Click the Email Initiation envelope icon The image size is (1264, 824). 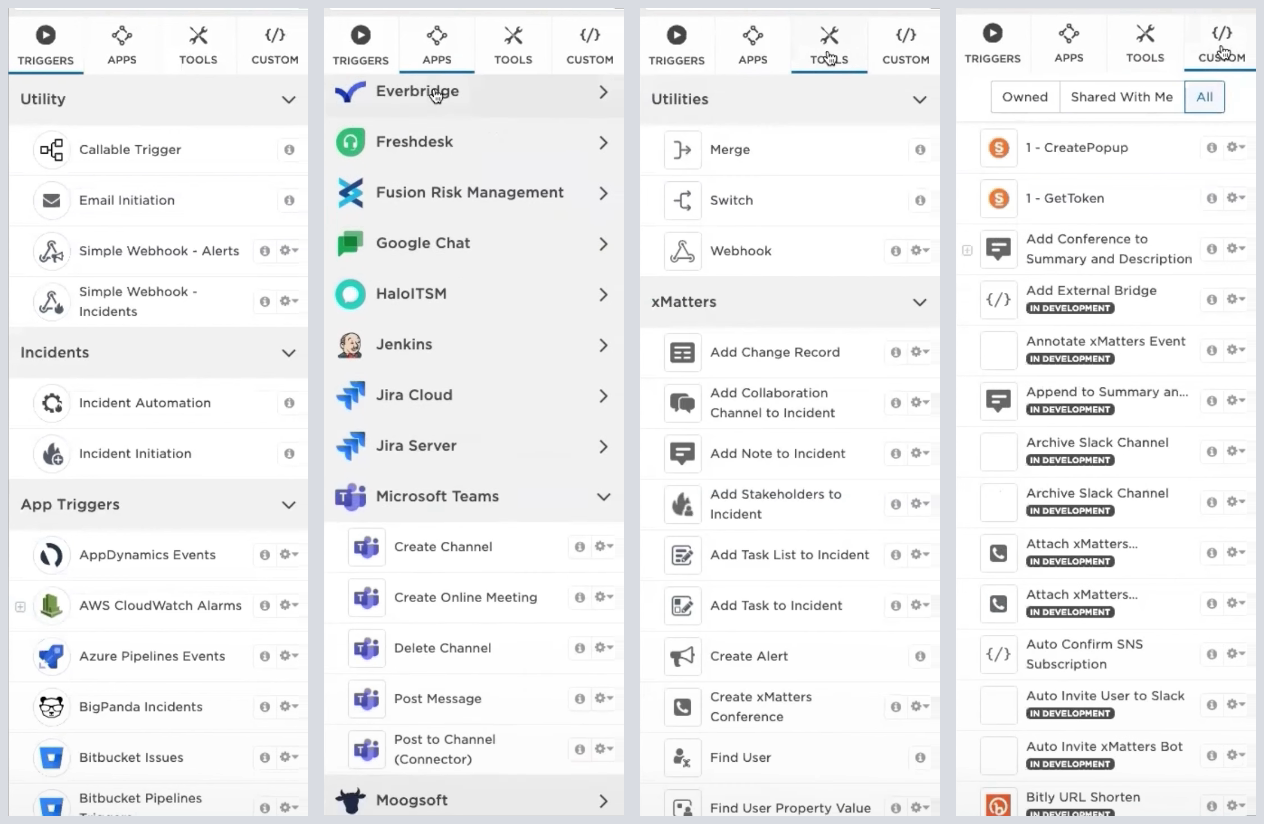point(51,200)
